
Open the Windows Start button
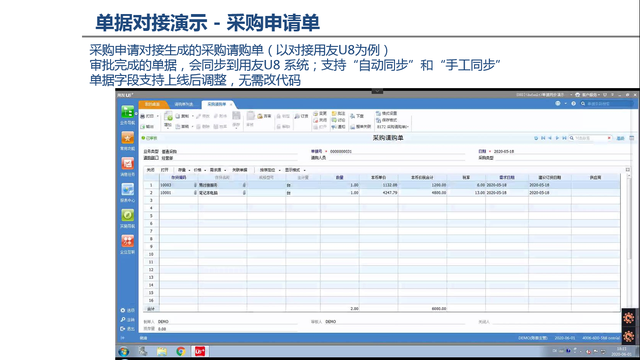pos(124,351)
